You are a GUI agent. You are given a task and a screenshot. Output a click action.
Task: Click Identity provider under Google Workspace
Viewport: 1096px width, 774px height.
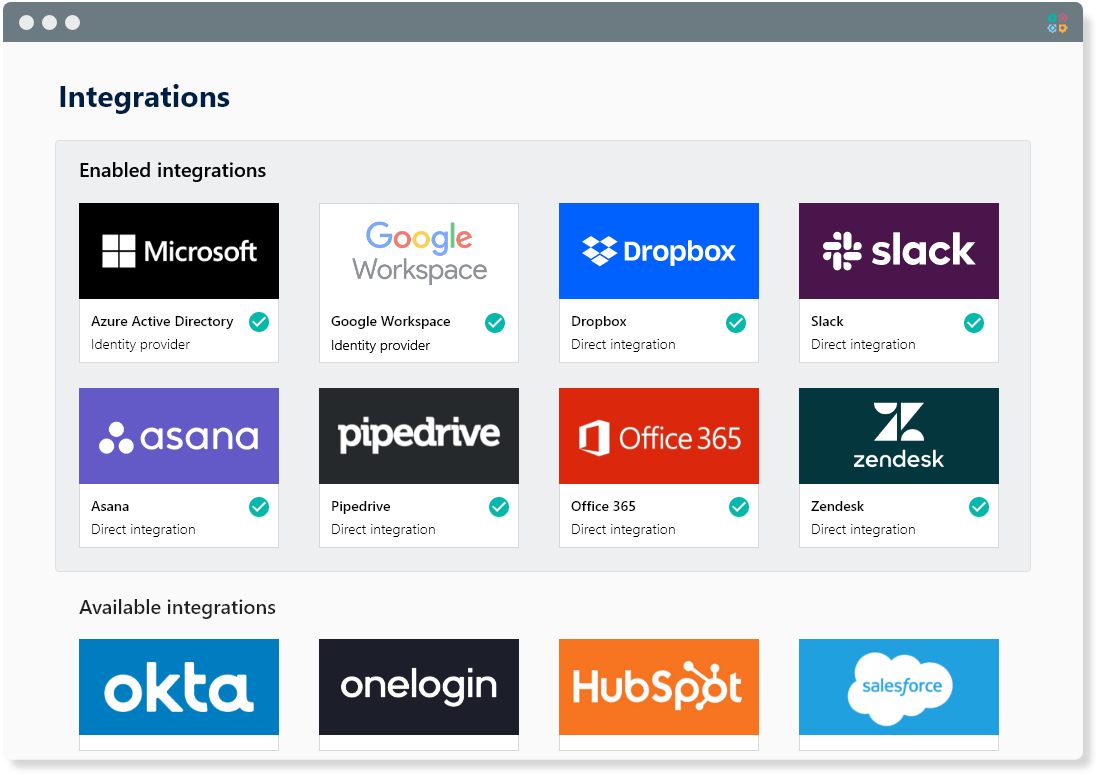pos(380,345)
